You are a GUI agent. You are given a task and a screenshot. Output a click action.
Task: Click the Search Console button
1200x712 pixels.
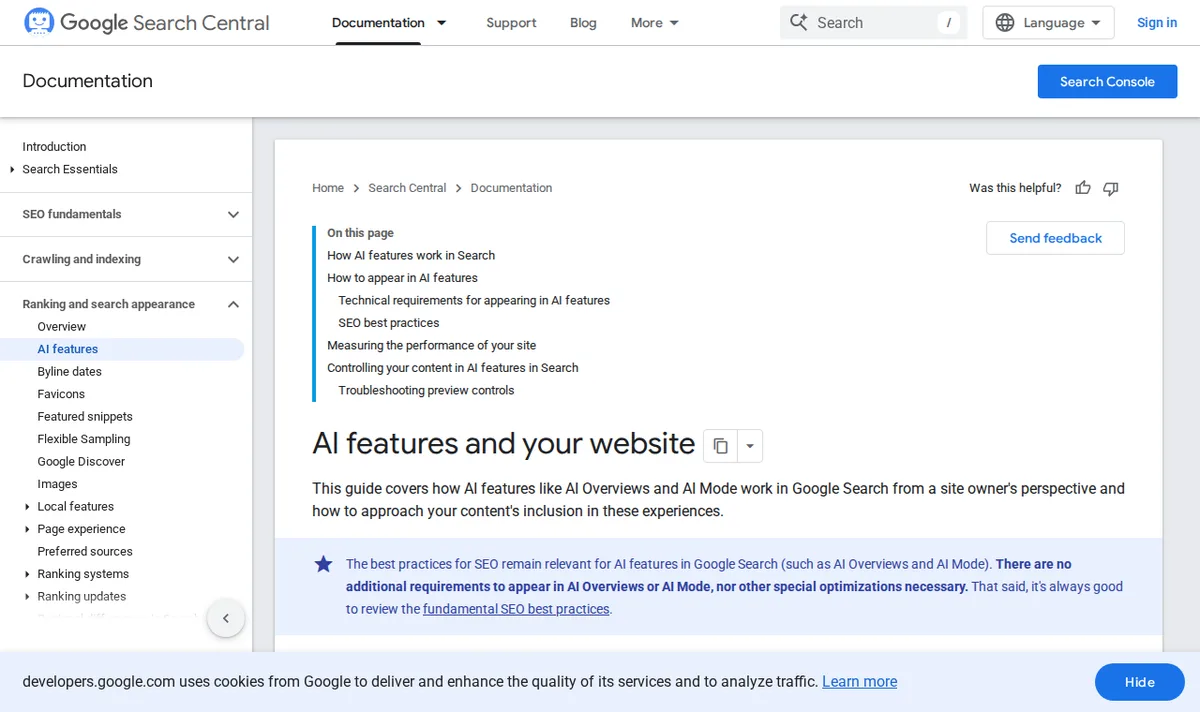1107,81
